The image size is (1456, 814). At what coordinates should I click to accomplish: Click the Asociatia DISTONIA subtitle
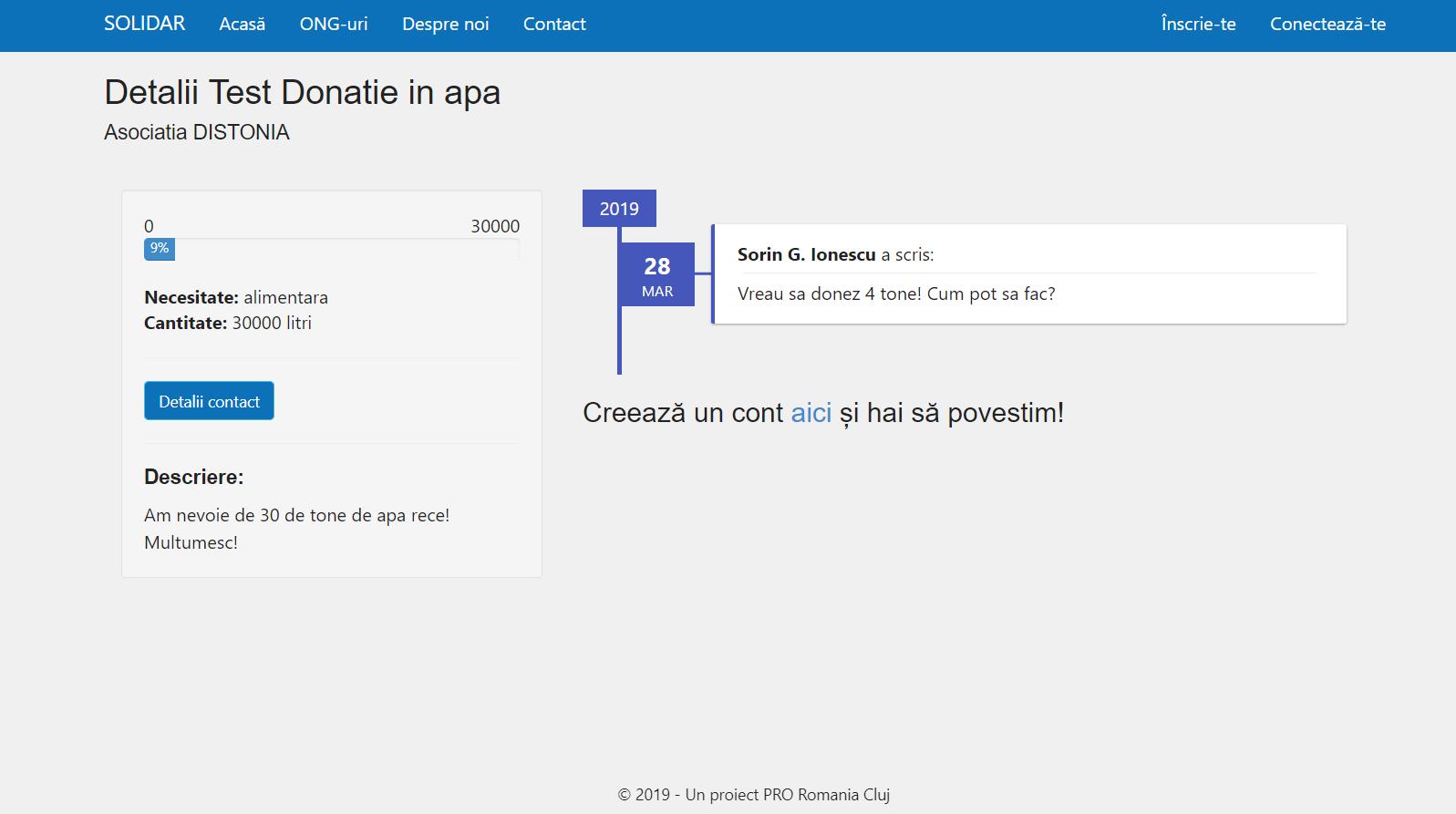pyautogui.click(x=197, y=132)
